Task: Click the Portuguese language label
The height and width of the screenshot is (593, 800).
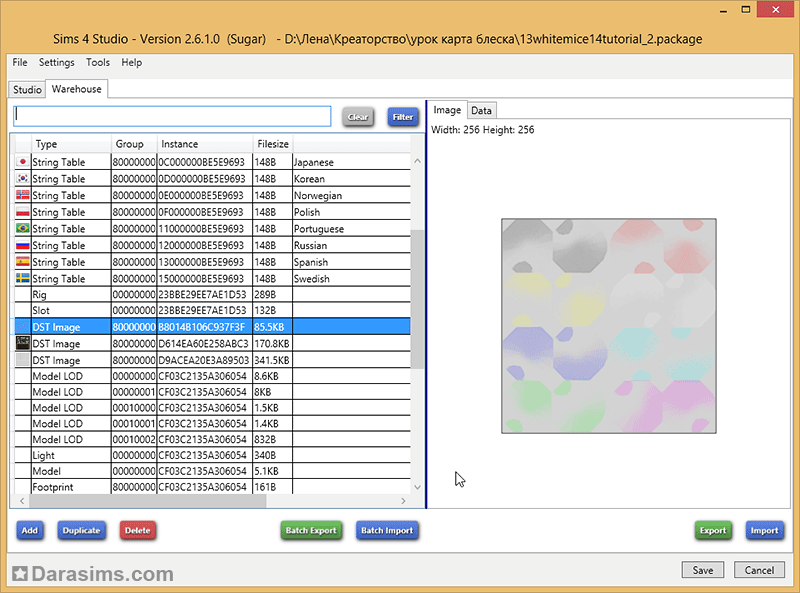Action: coord(319,229)
